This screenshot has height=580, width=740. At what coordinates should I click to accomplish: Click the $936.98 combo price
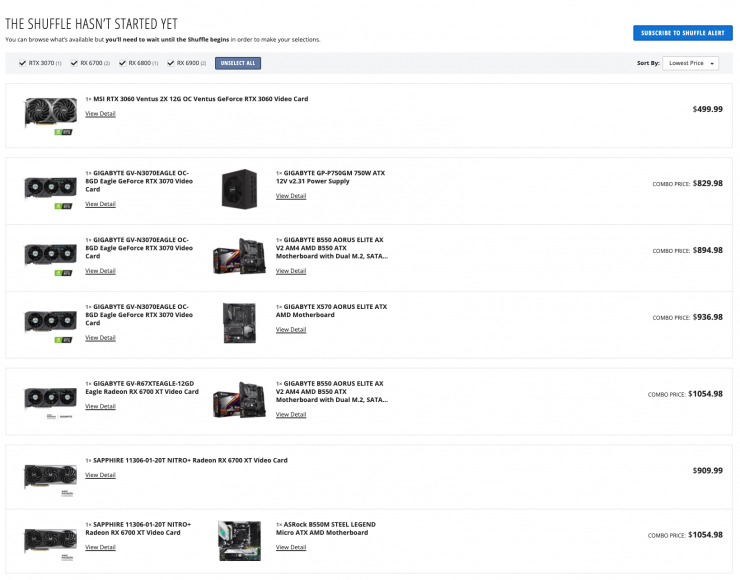click(x=707, y=318)
